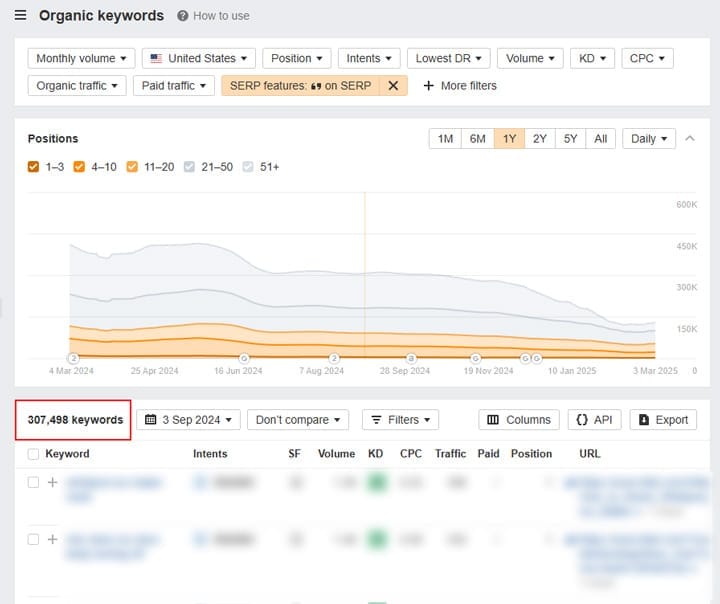
Task: Toggle the 11–20 positions checkbox
Action: coord(132,167)
